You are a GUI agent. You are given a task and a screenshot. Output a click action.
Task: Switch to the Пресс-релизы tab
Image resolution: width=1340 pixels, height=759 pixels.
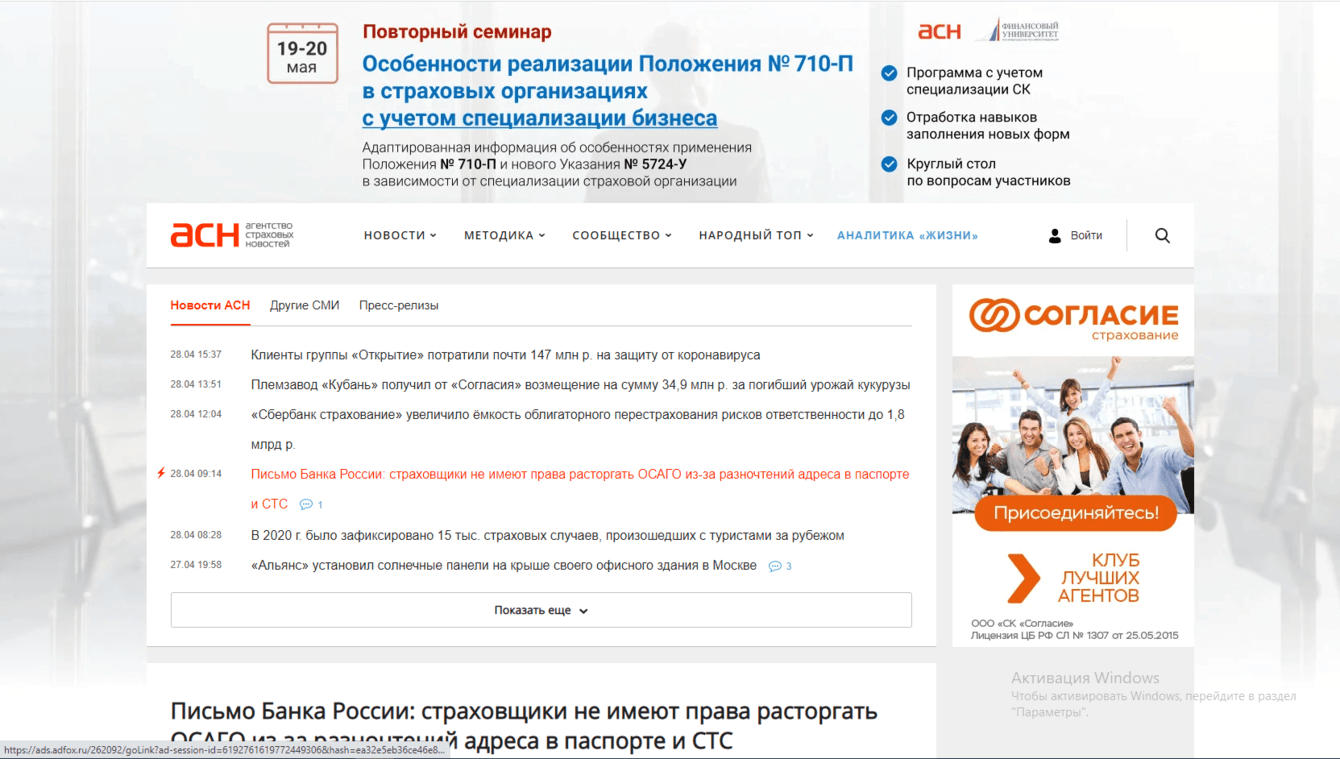[x=398, y=305]
